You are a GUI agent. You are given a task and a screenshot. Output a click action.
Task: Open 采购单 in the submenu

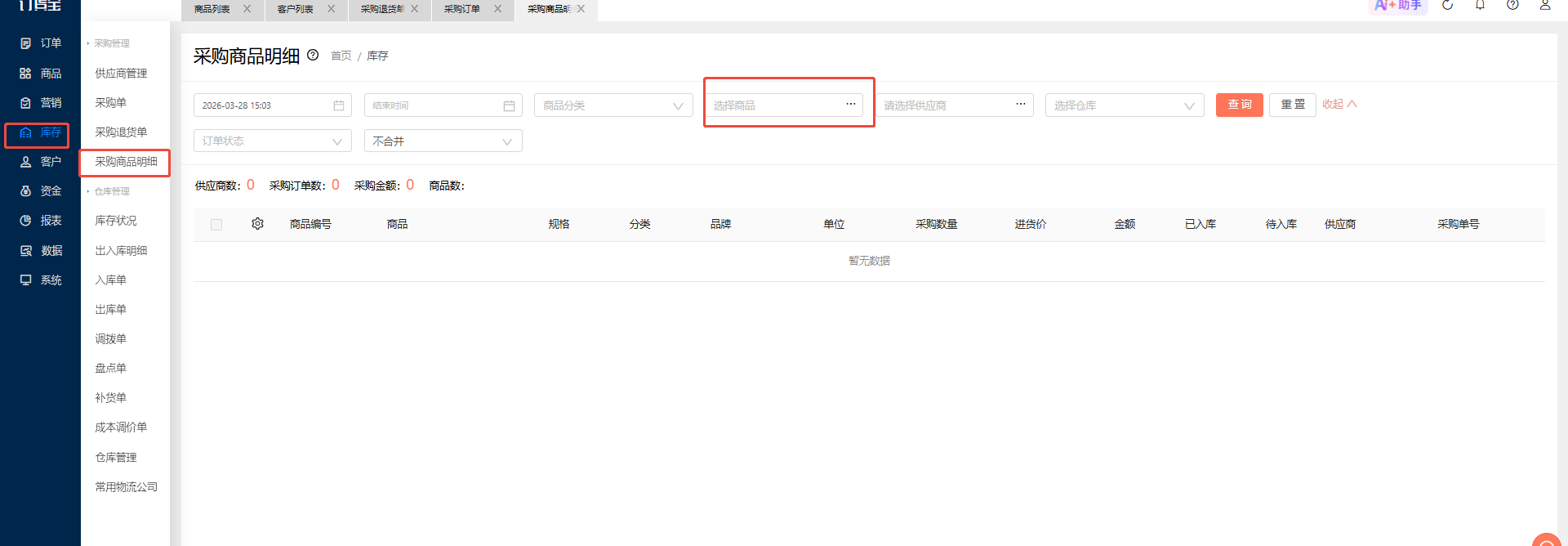pos(111,103)
